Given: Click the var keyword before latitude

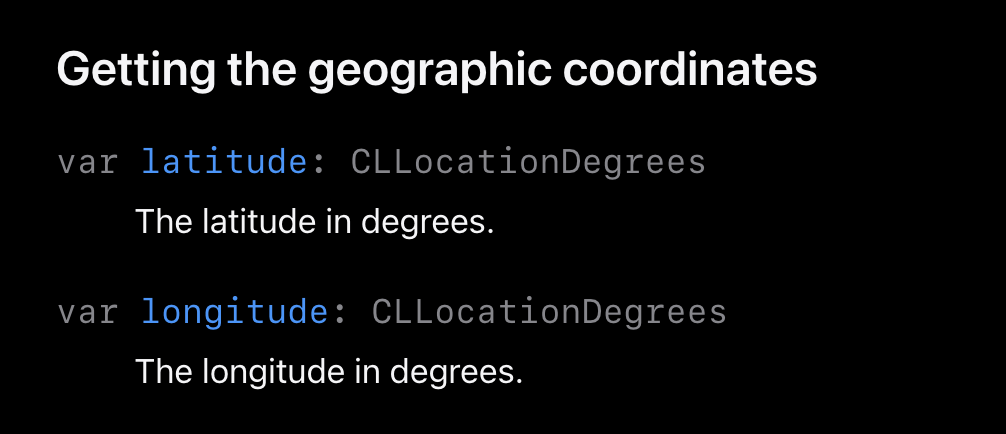Looking at the screenshot, I should coord(87,163).
